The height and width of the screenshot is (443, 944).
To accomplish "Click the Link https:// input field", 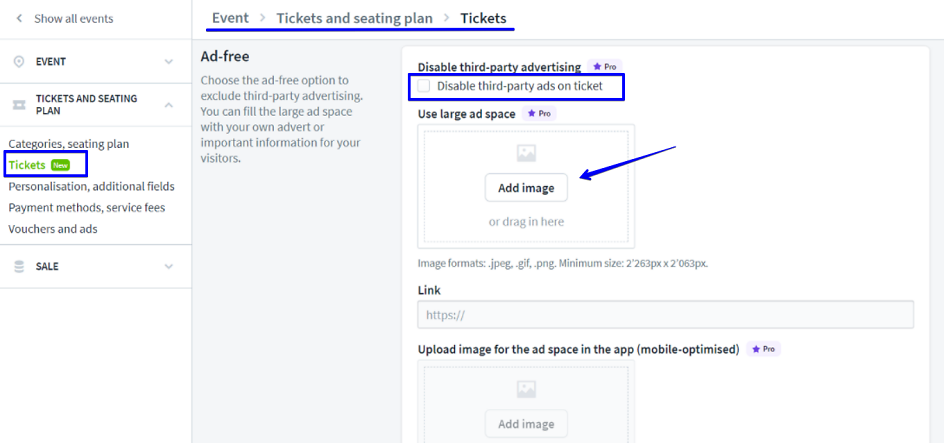I will click(x=665, y=315).
